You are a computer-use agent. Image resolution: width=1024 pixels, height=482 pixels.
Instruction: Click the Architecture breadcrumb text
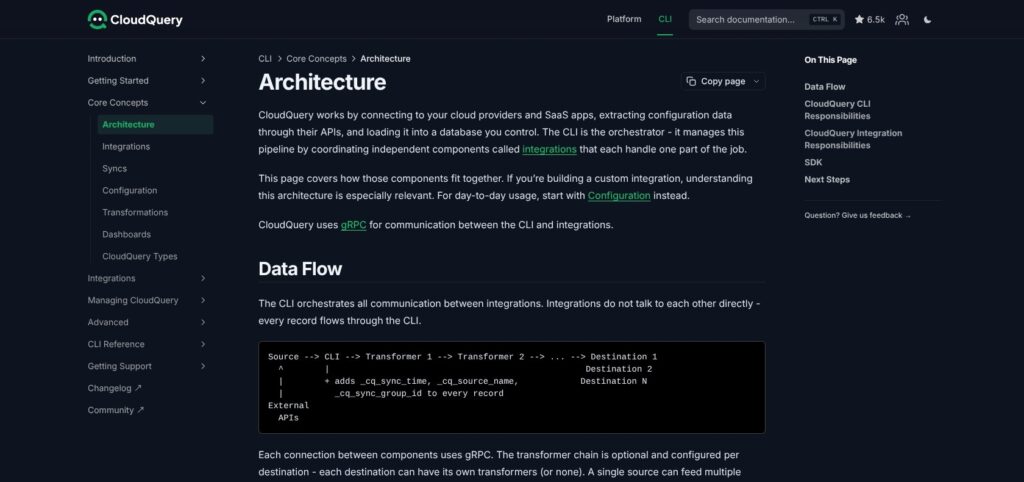pos(385,59)
